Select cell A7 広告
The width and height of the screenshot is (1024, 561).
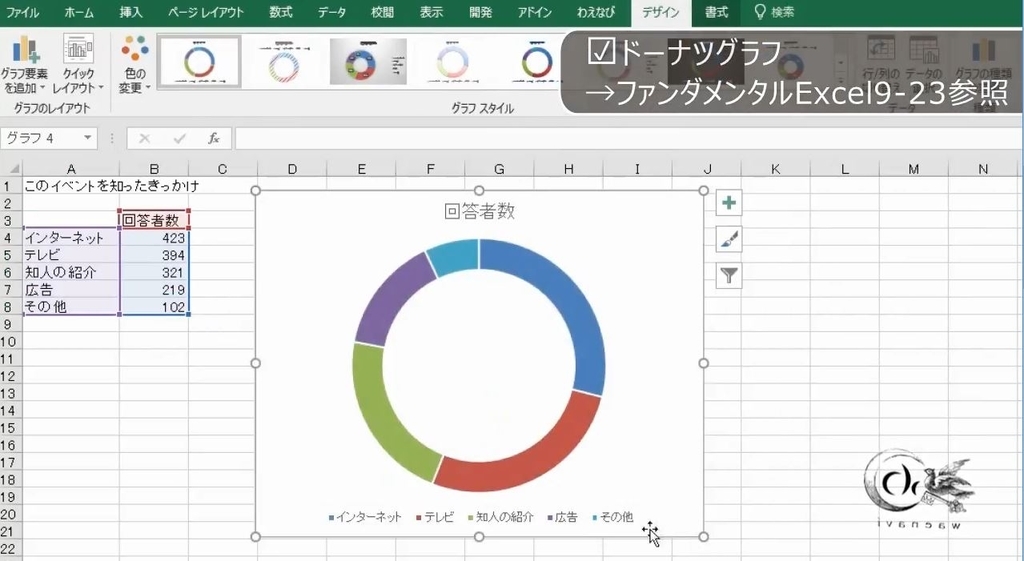[x=71, y=289]
